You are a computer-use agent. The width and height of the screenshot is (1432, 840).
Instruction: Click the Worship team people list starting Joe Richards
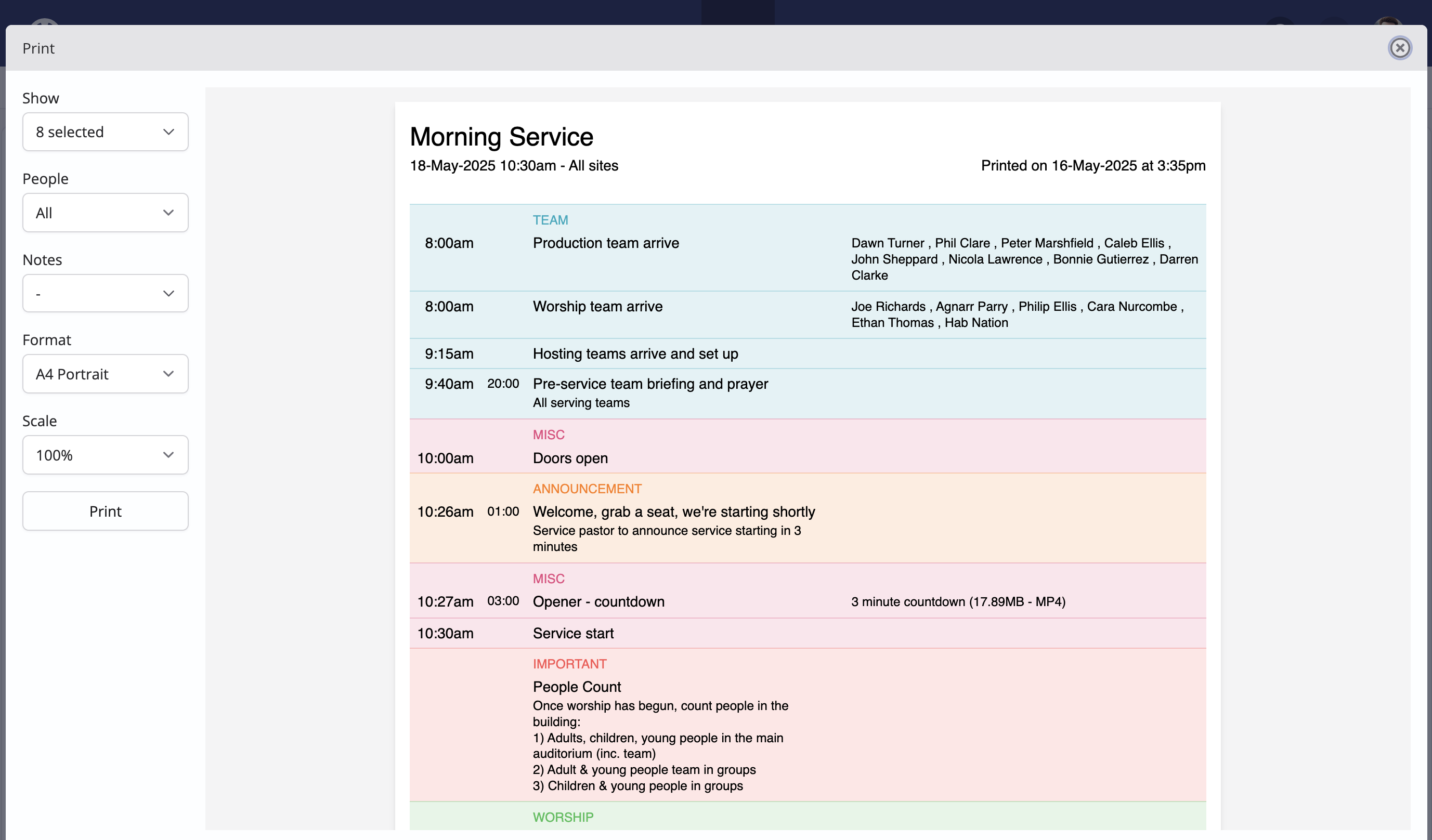1017,314
